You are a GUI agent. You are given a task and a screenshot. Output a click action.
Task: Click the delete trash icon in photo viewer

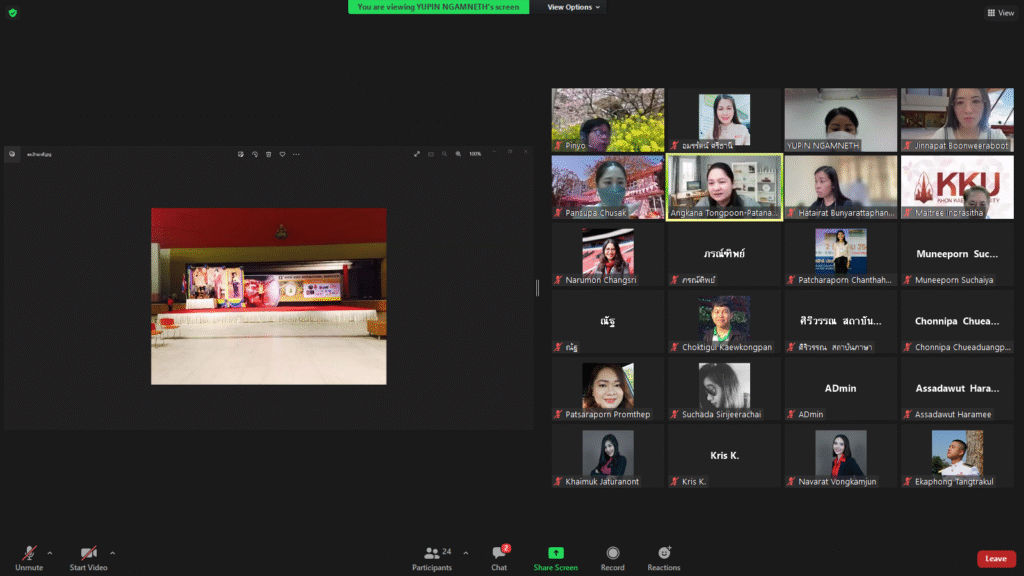click(x=269, y=154)
